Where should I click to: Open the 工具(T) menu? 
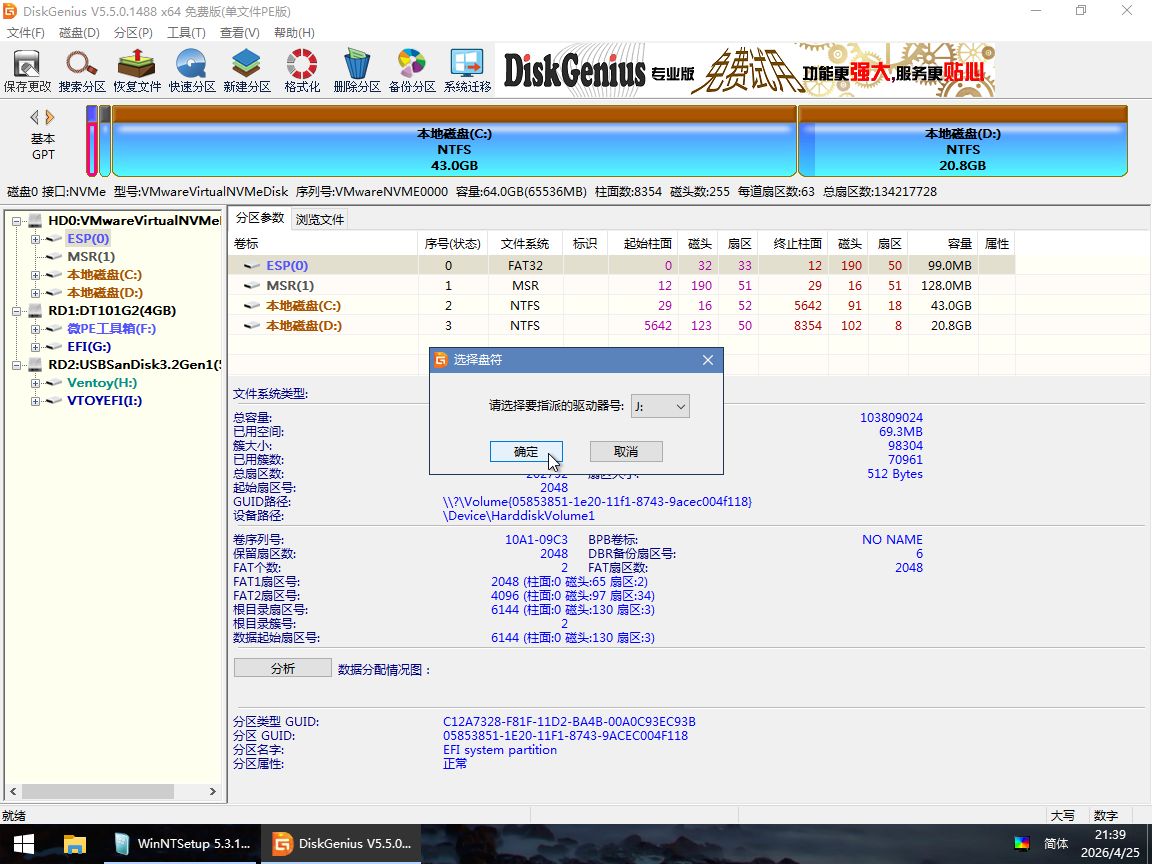pos(187,33)
